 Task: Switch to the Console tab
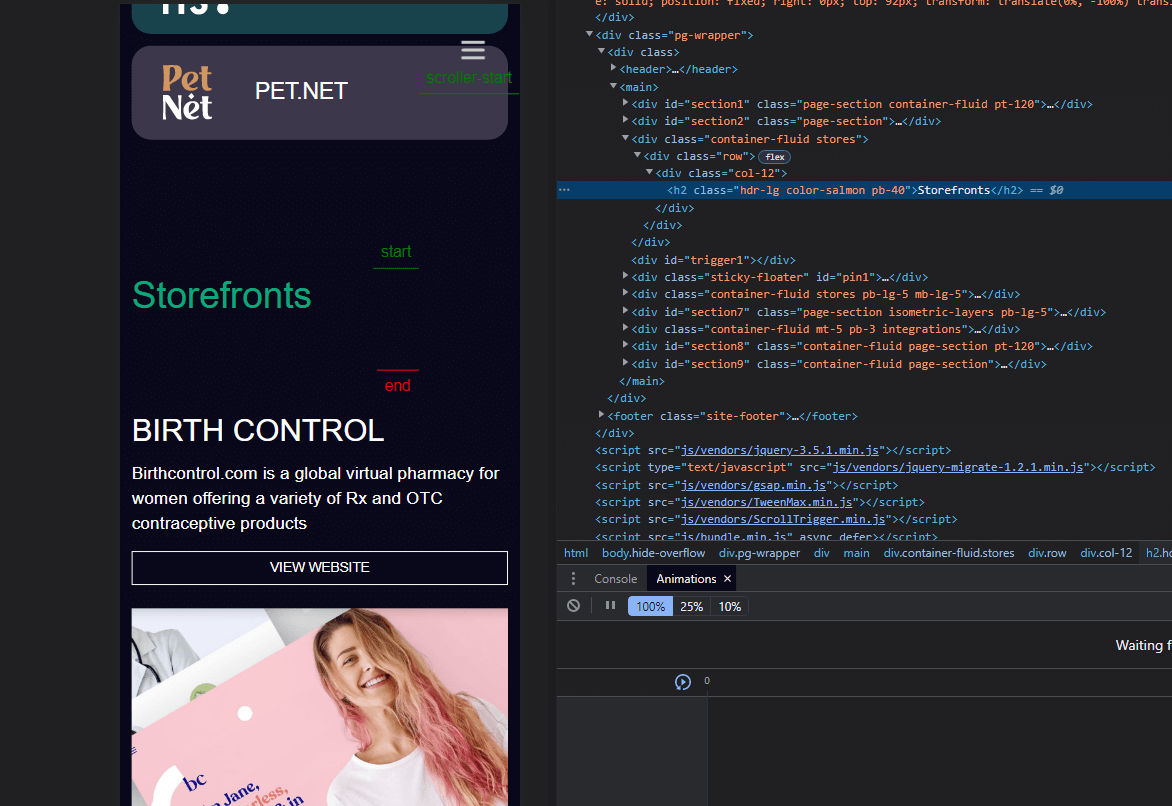click(x=615, y=578)
